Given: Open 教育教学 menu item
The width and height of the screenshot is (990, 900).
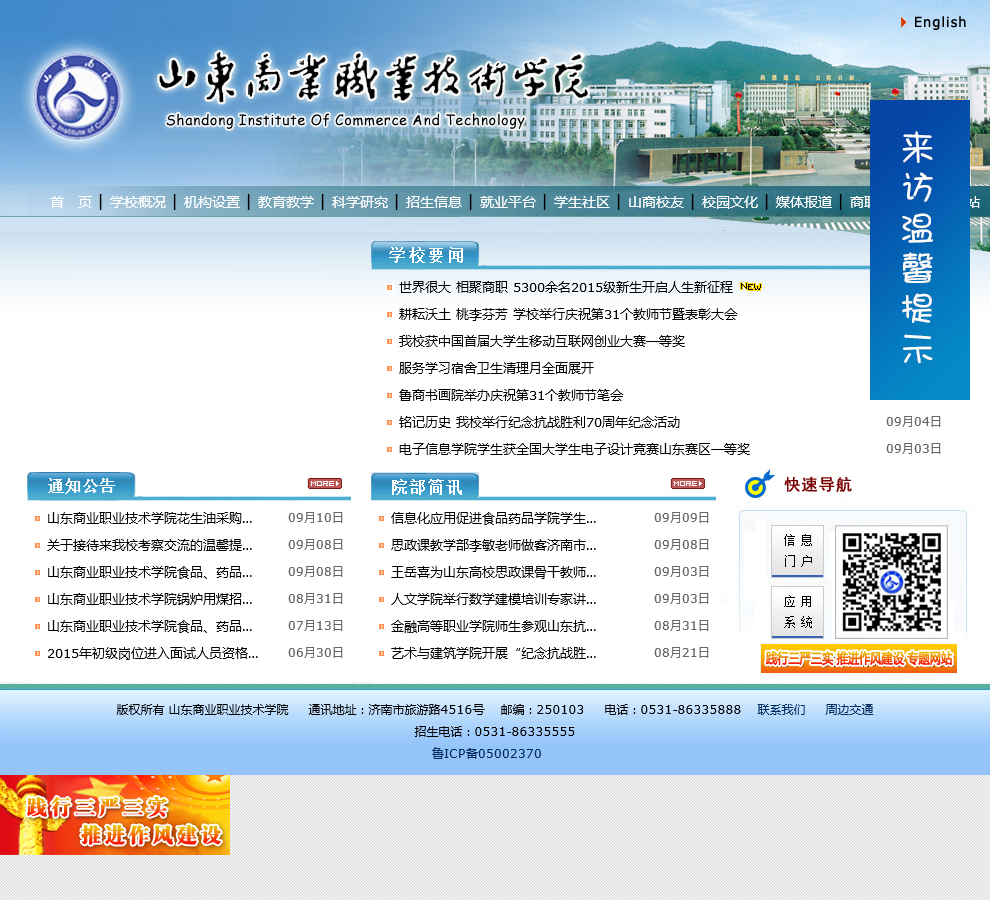Looking at the screenshot, I should [285, 202].
